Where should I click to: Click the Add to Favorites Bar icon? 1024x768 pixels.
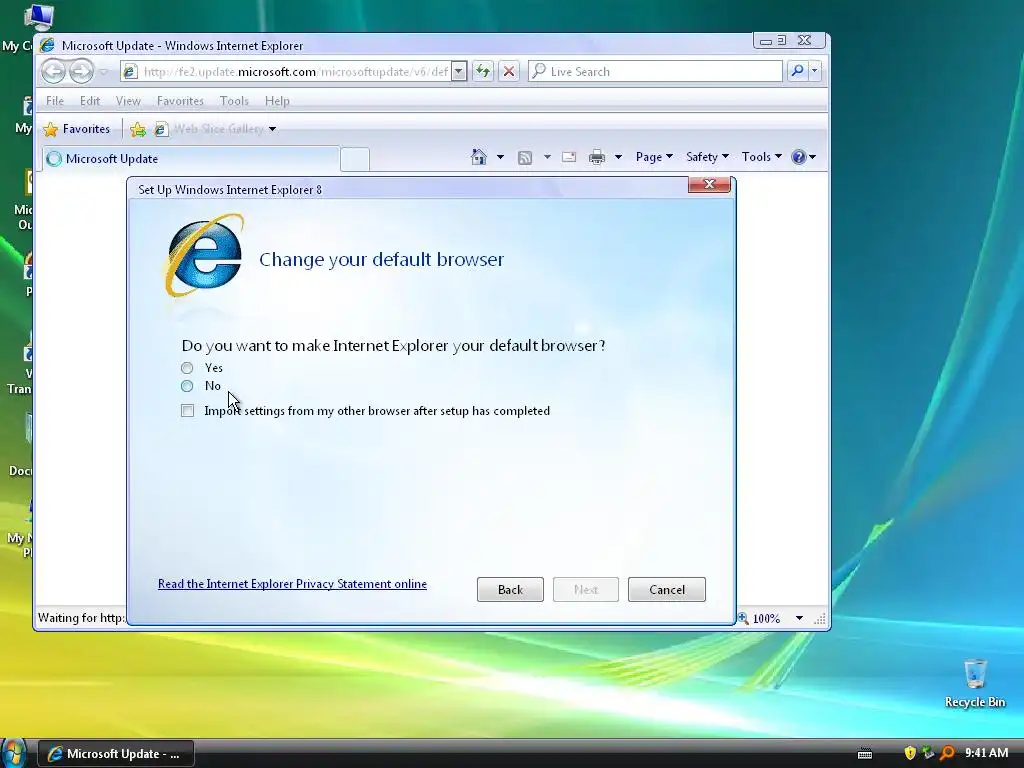[x=138, y=129]
